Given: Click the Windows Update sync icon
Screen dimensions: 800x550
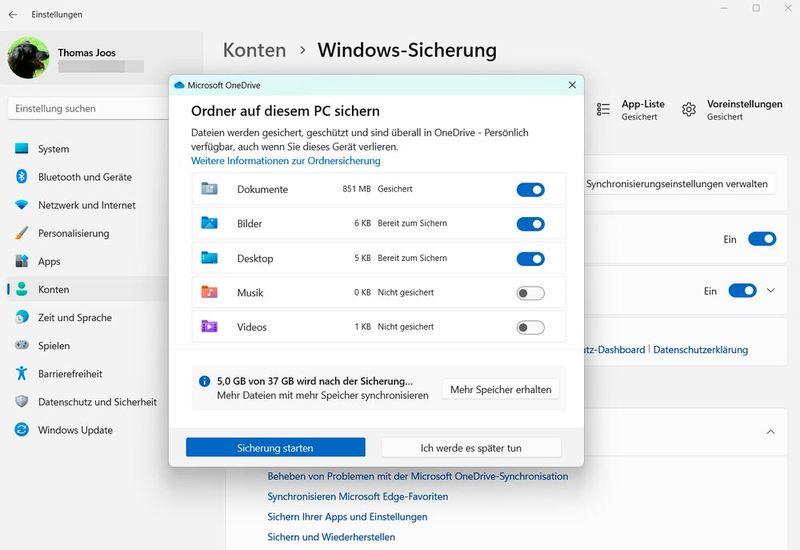Looking at the screenshot, I should tap(21, 430).
